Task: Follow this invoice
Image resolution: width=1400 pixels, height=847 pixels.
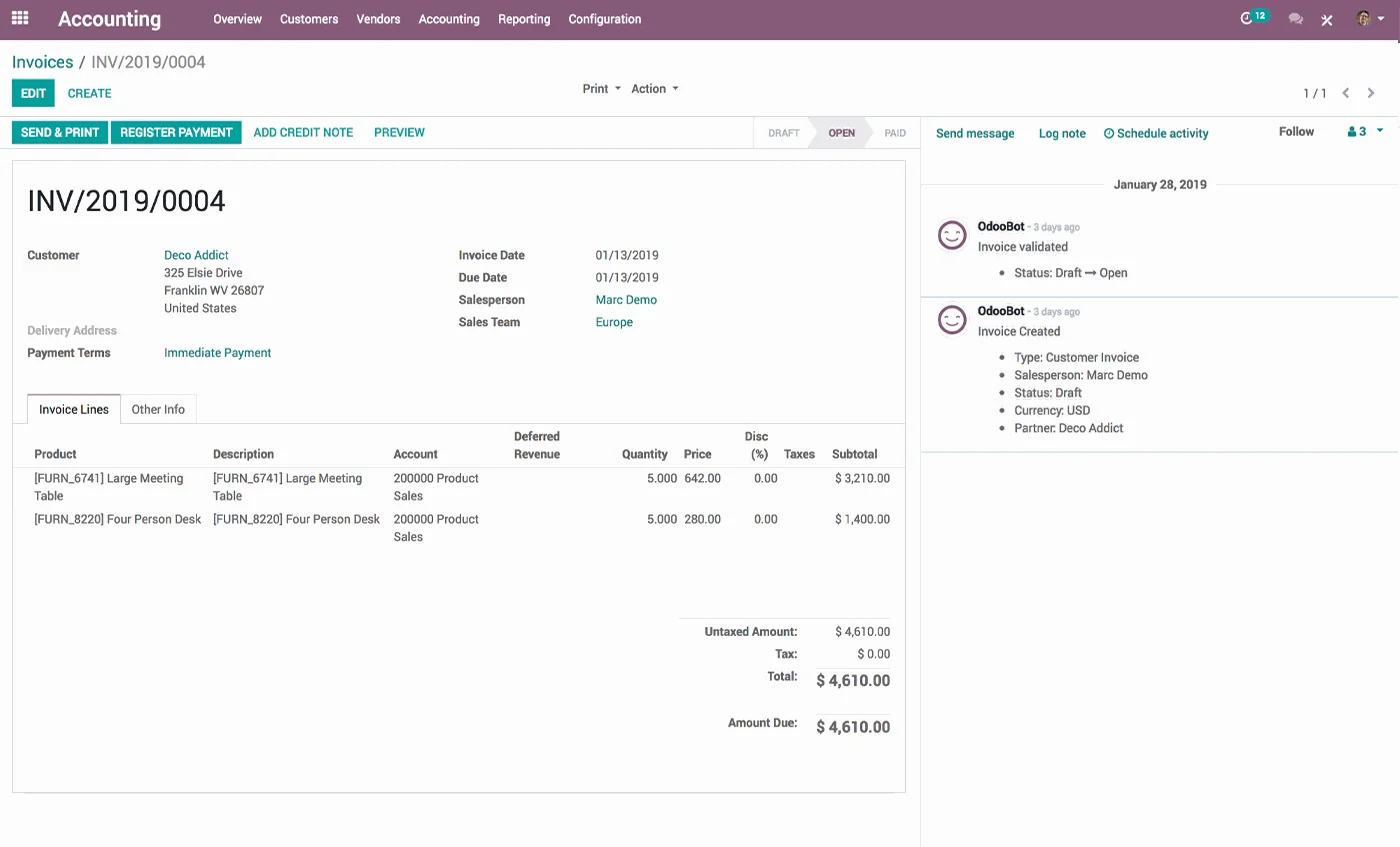Action: [1296, 131]
